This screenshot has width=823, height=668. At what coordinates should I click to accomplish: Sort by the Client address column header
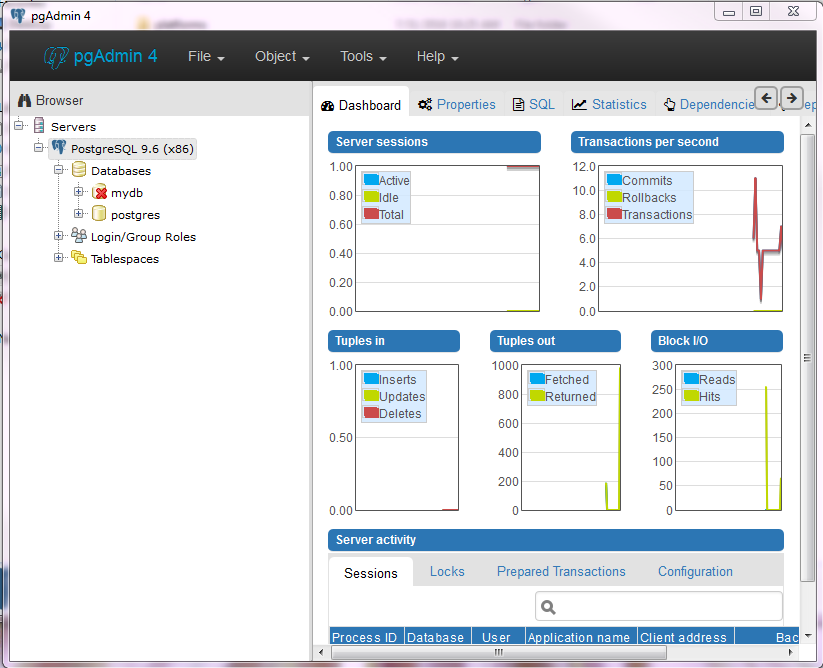pyautogui.click(x=686, y=637)
